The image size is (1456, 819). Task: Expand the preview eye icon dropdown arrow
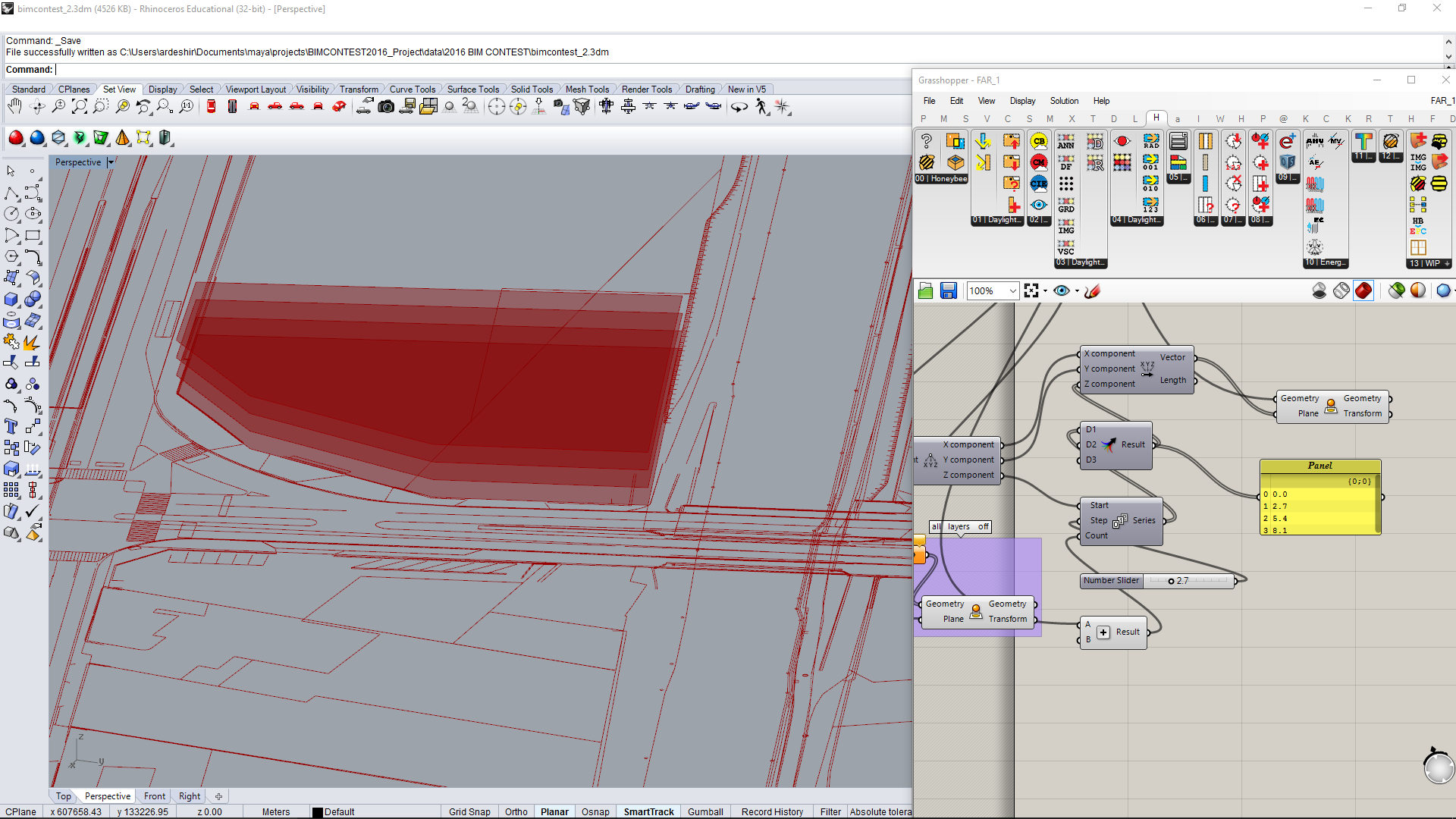click(1077, 290)
